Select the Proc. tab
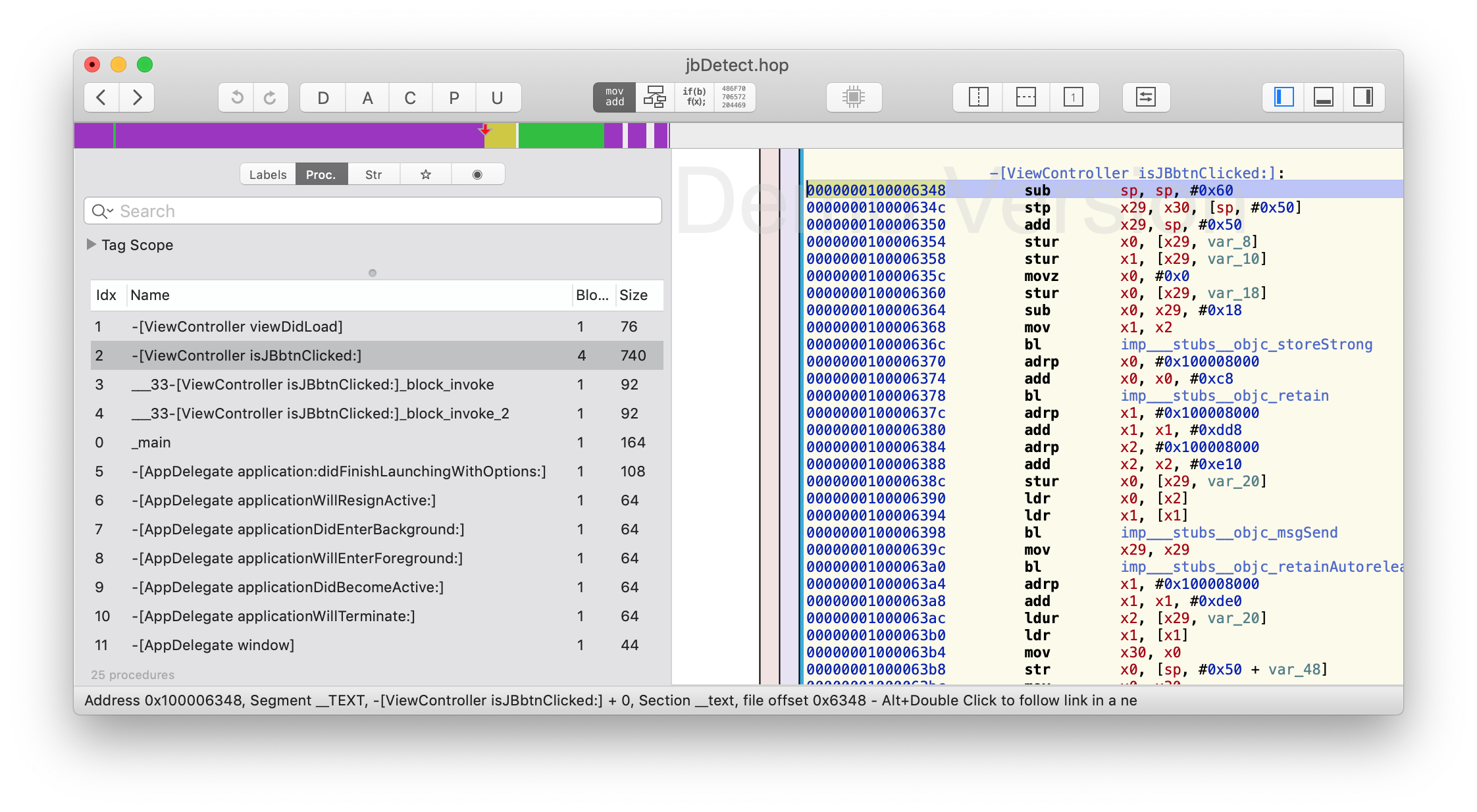This screenshot has height=812, width=1477. [x=321, y=174]
